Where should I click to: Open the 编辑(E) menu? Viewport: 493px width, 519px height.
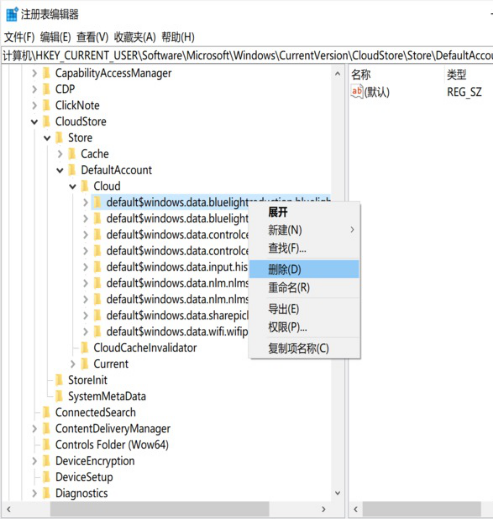pyautogui.click(x=55, y=37)
